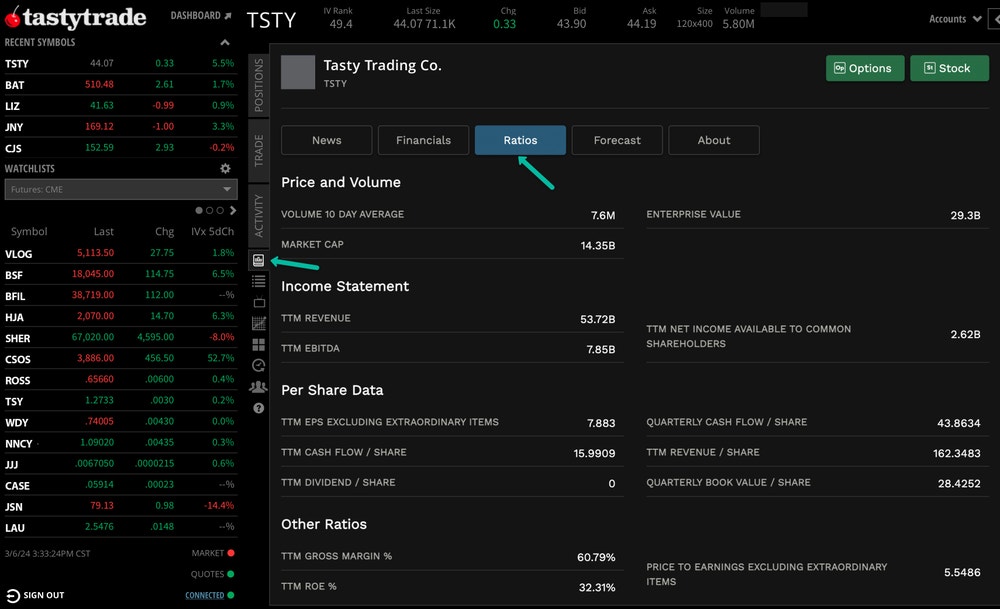1000x609 pixels.
Task: Open the follow traders icon
Action: point(258,386)
